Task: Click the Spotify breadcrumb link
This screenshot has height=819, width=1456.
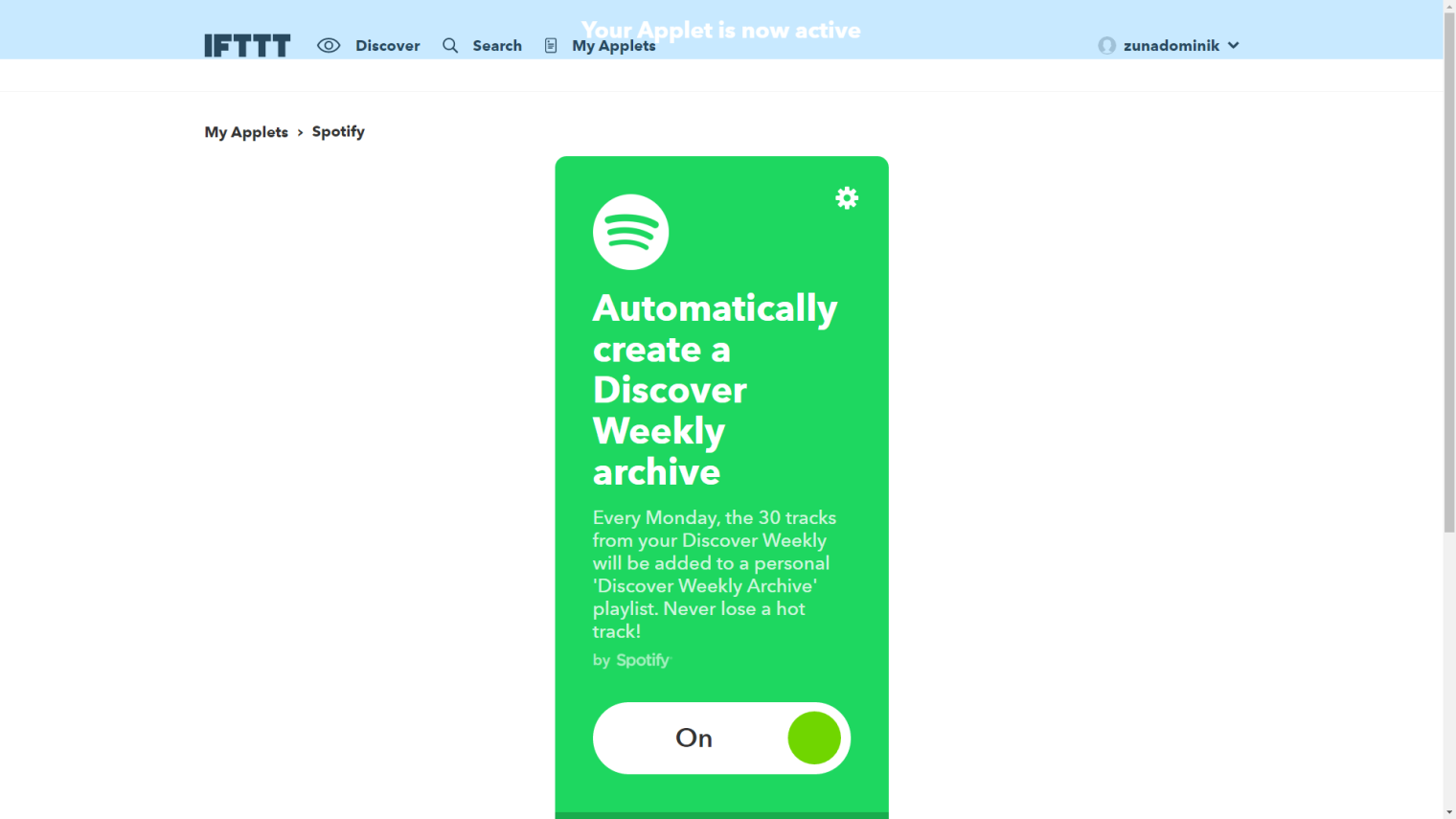Action: coord(338,131)
